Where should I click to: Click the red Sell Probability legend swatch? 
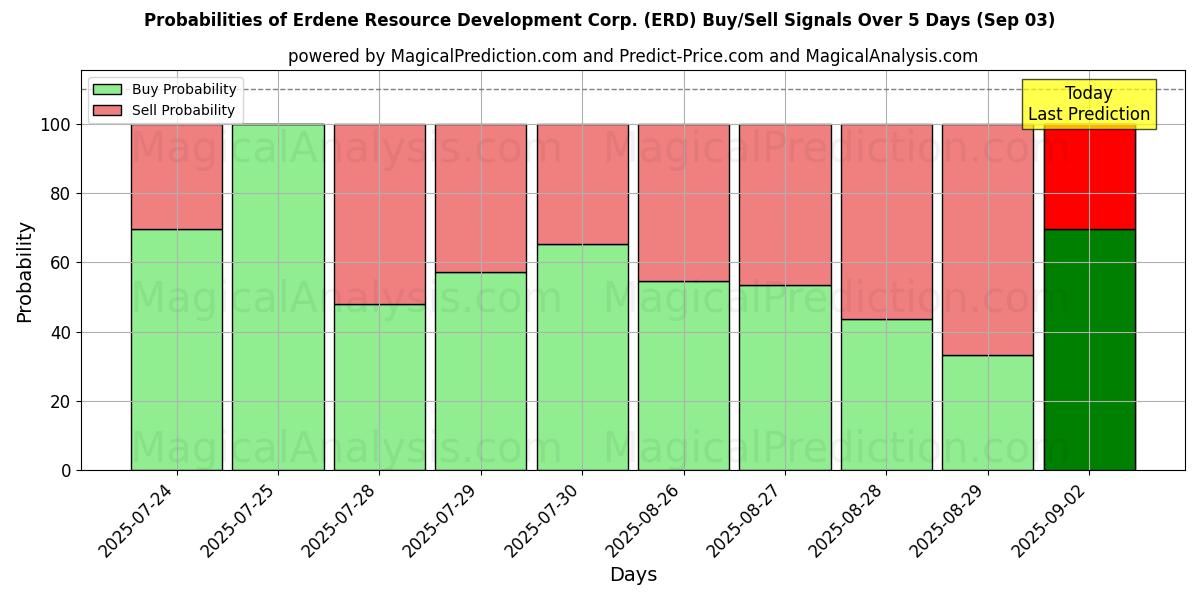click(107, 111)
